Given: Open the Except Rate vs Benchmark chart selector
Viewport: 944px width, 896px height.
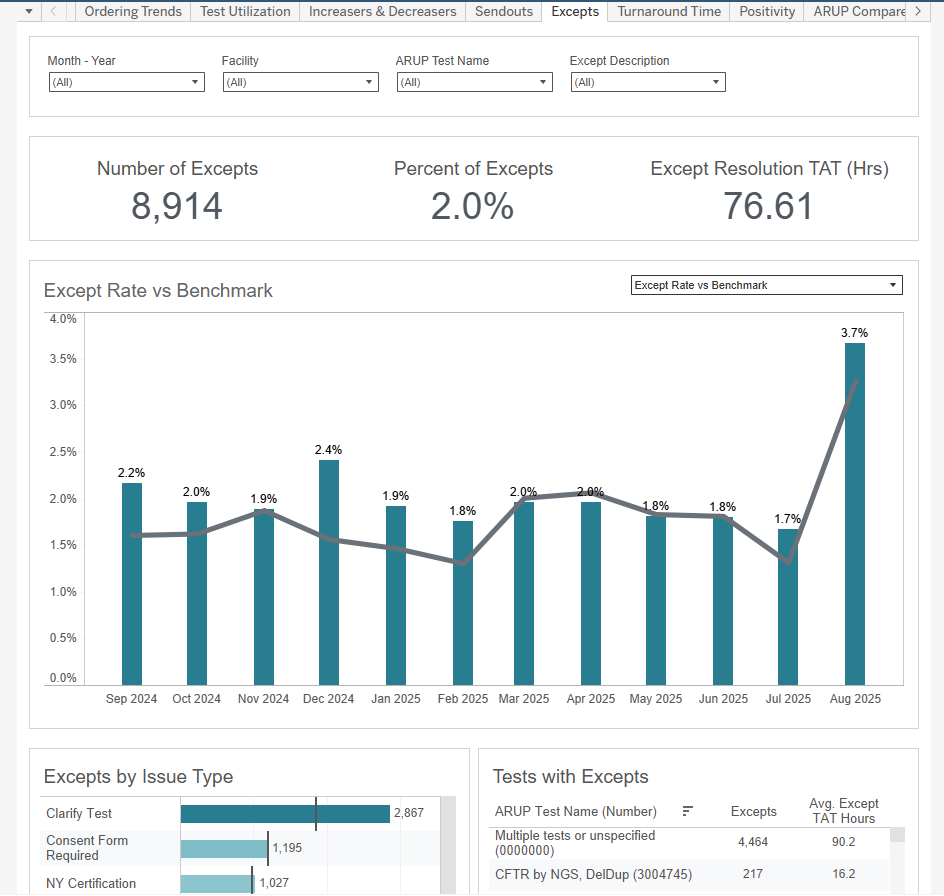Looking at the screenshot, I should click(767, 285).
